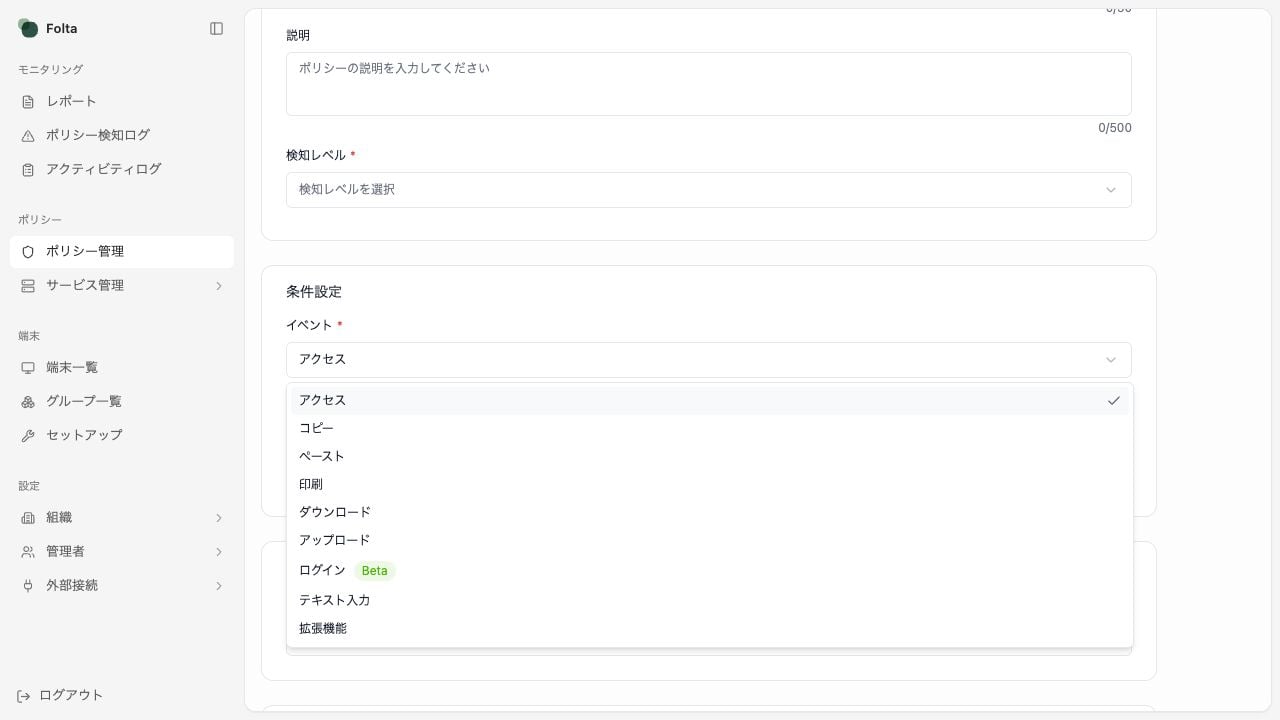Viewport: 1280px width, 720px height.
Task: Click the 端末一覧 monitor icon
Action: pos(28,368)
